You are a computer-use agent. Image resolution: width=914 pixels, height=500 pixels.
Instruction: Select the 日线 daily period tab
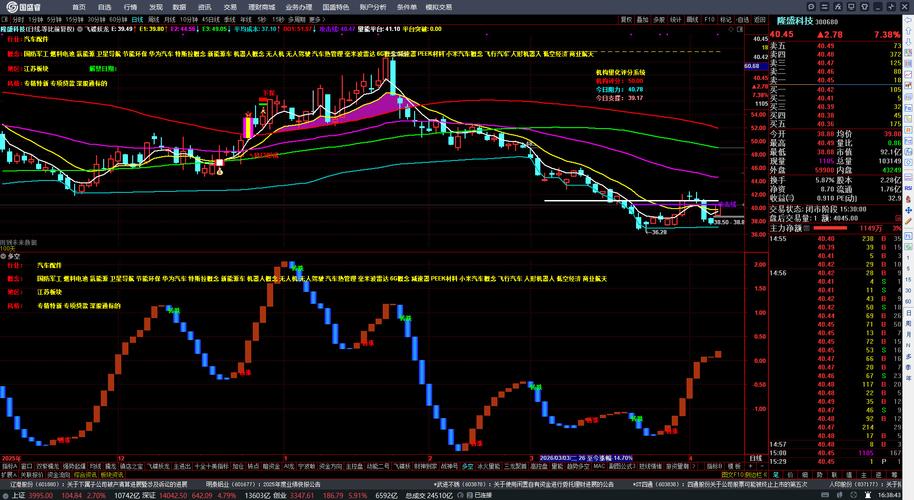136,19
